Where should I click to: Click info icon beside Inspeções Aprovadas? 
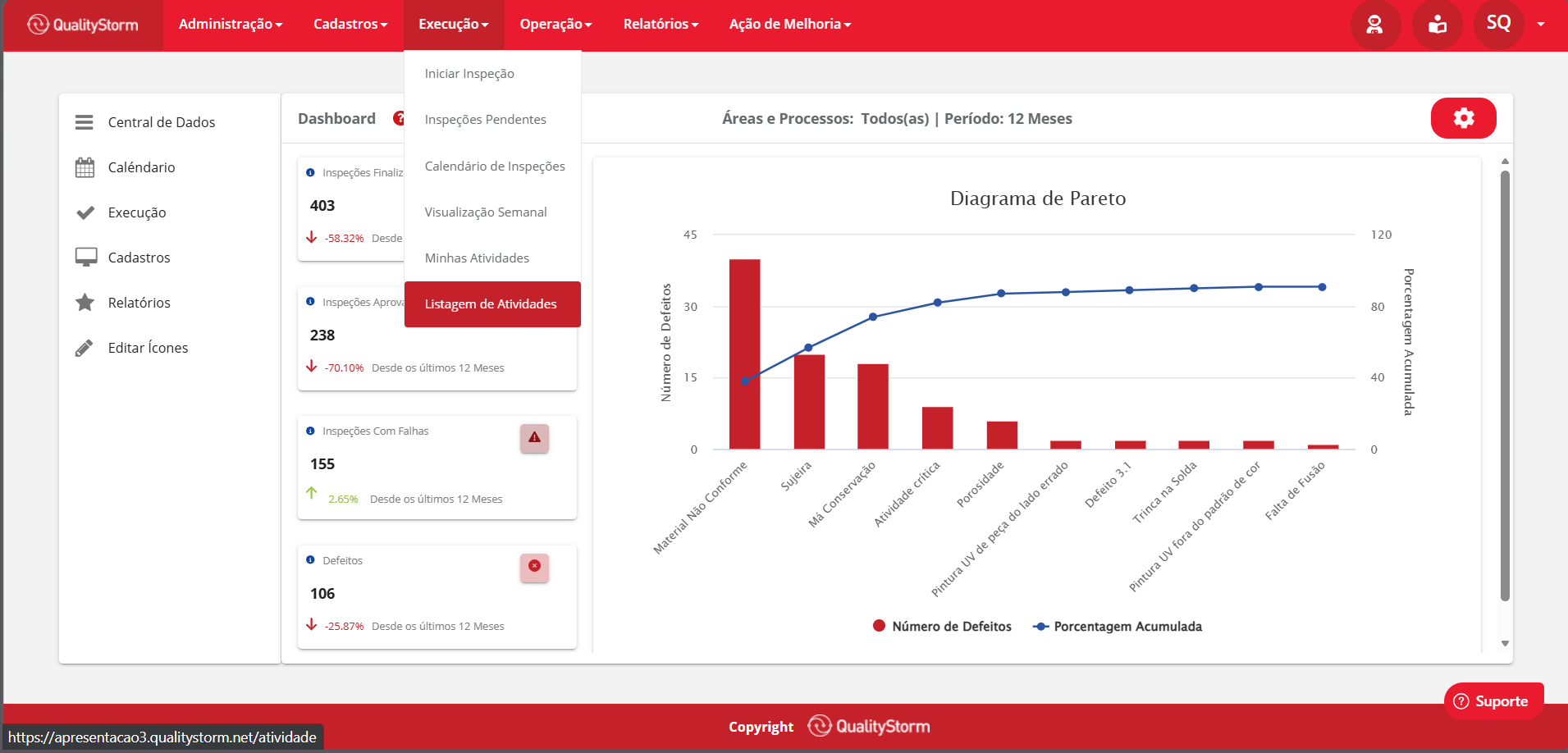point(310,302)
